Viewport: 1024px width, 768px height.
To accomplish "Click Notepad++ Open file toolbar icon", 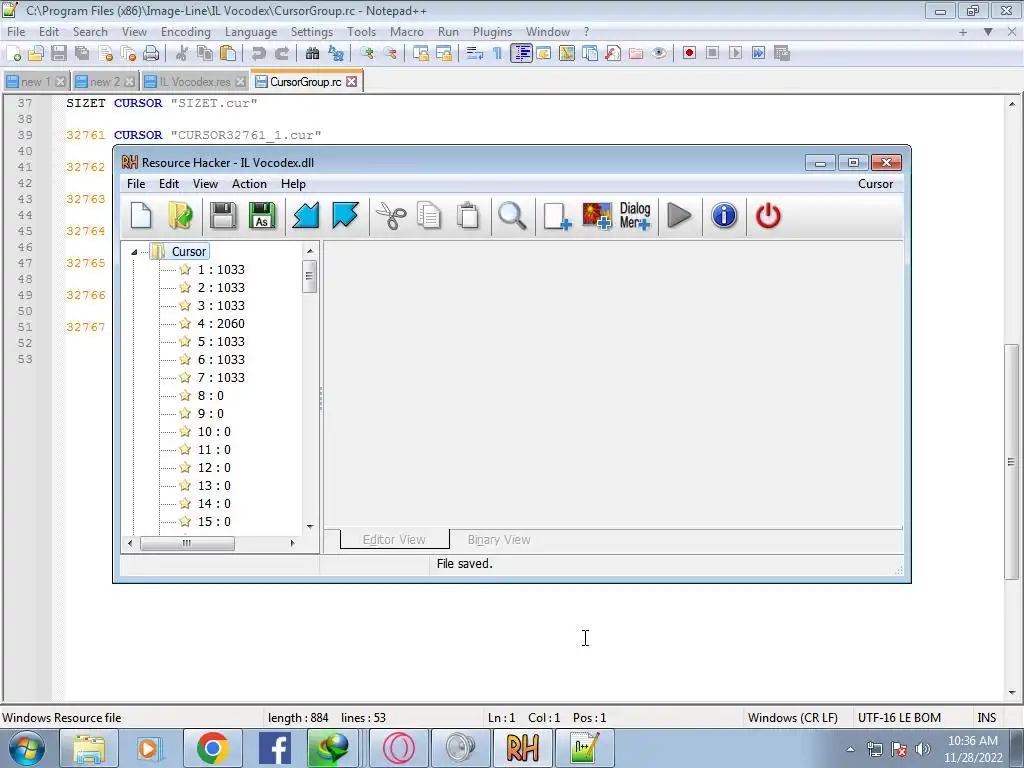I will coord(36,54).
